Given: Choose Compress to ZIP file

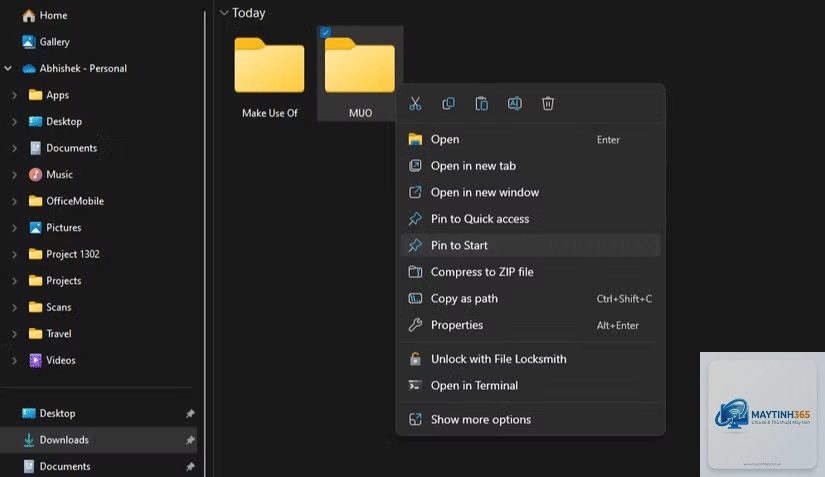Looking at the screenshot, I should click(x=530, y=272).
